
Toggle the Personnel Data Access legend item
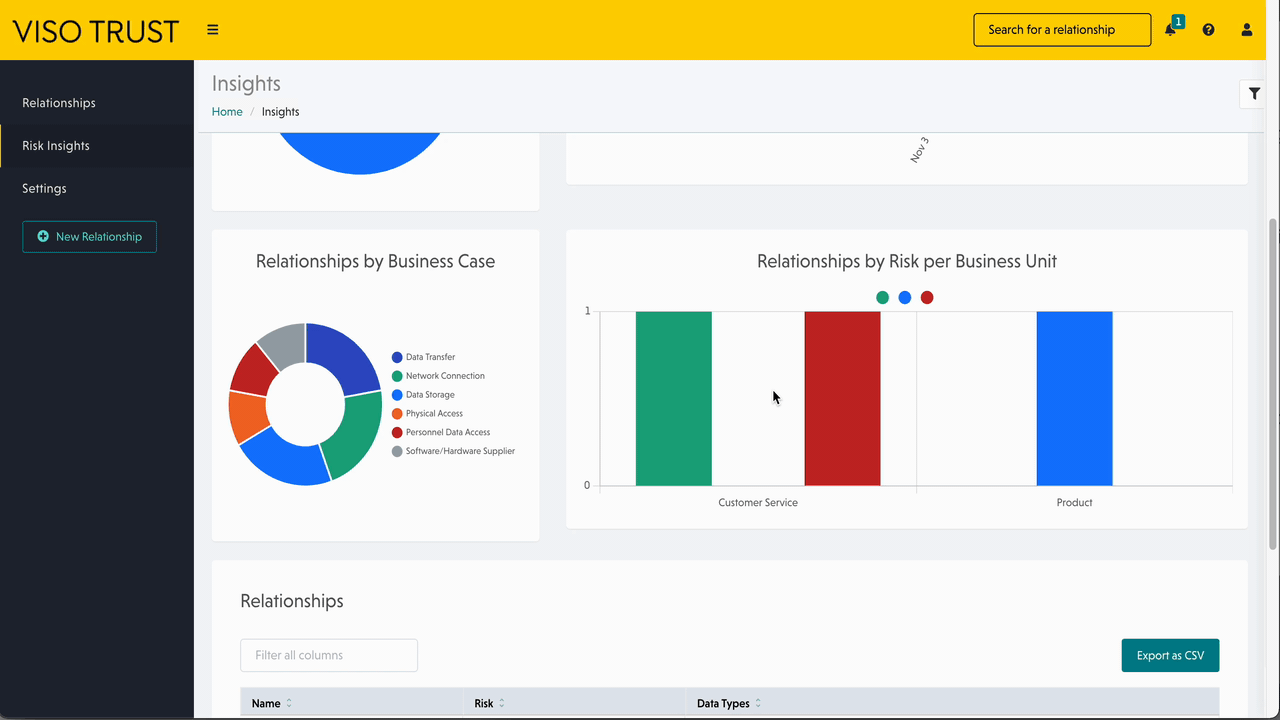(442, 433)
